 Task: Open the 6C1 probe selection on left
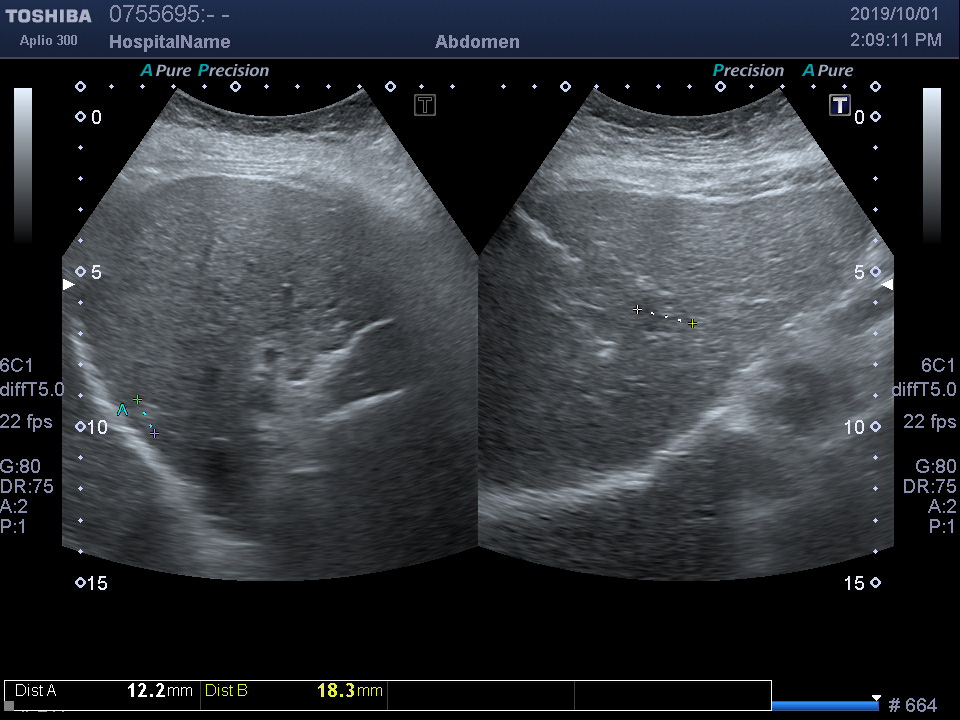[x=16, y=365]
